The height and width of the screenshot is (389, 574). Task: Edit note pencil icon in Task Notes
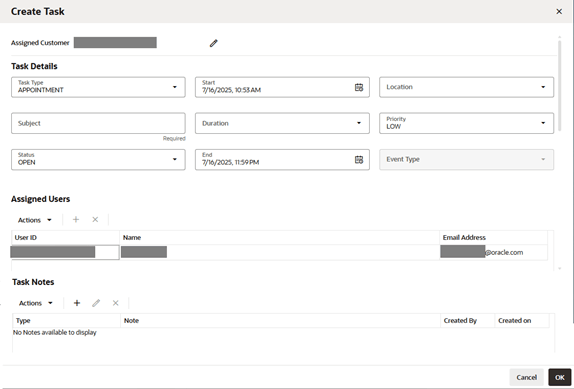(96, 303)
